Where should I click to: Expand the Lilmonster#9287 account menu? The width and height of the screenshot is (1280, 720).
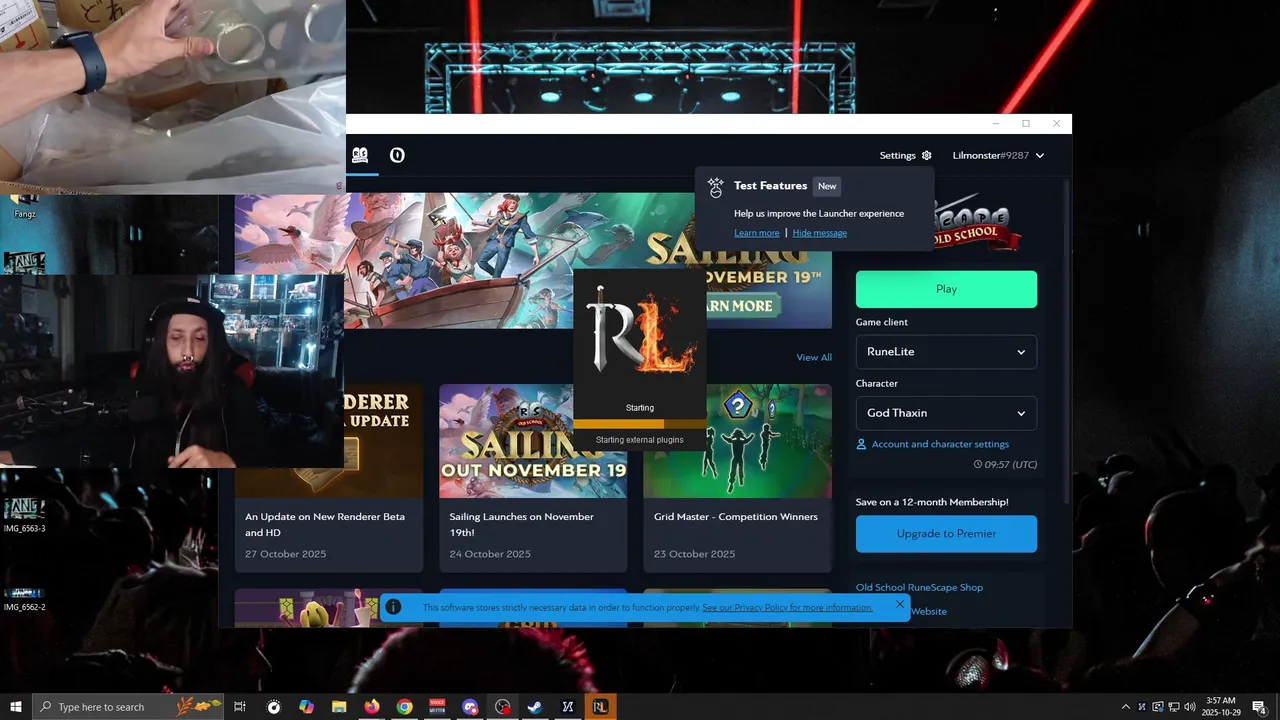(998, 155)
